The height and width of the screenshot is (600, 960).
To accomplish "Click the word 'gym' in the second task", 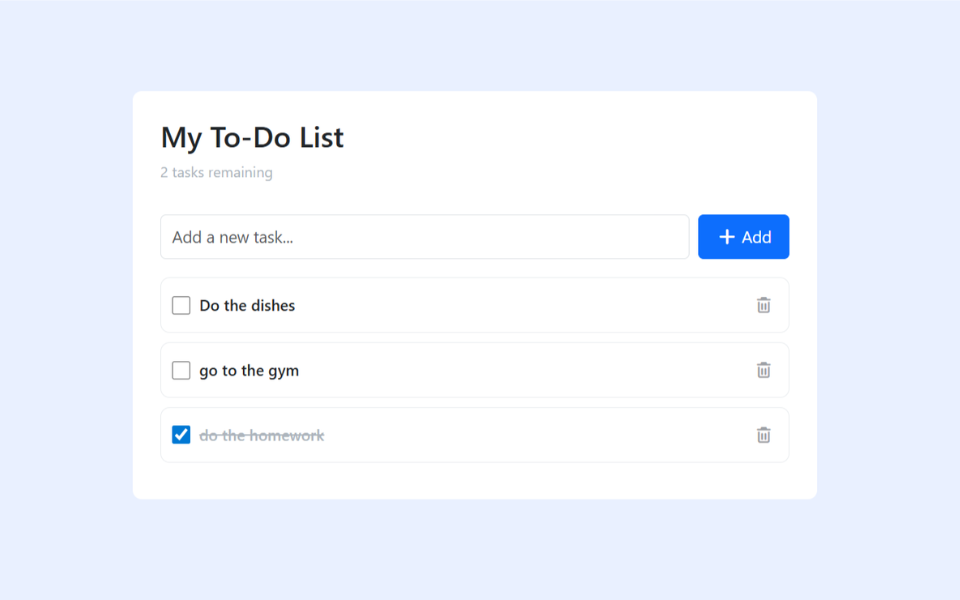I will pyautogui.click(x=284, y=371).
